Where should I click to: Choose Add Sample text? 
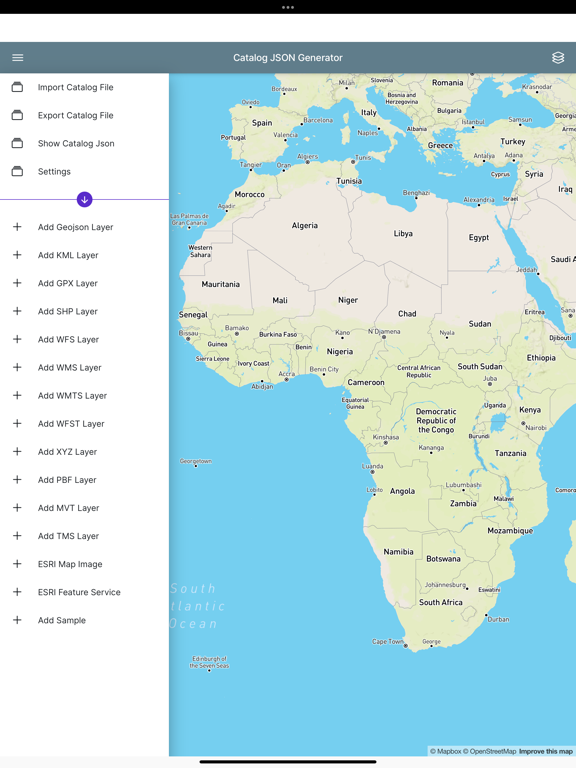click(x=62, y=620)
